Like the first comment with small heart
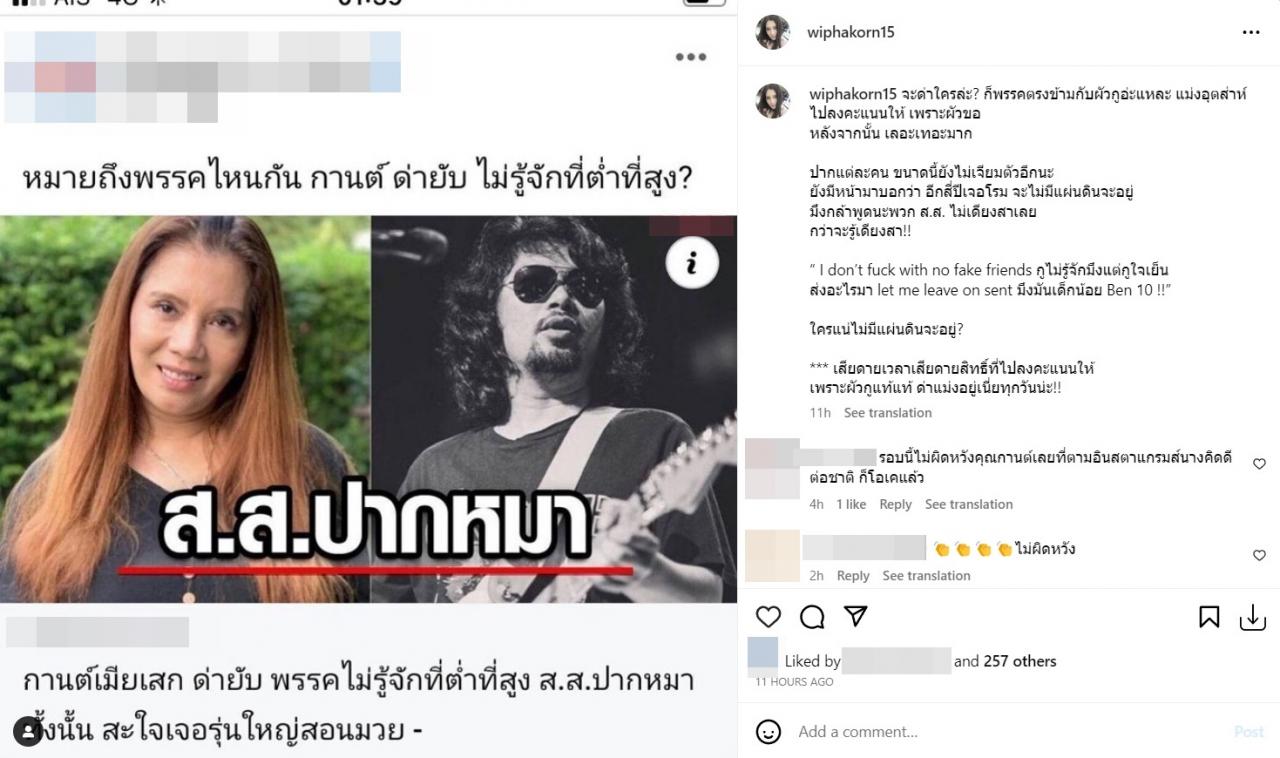 click(x=1259, y=464)
